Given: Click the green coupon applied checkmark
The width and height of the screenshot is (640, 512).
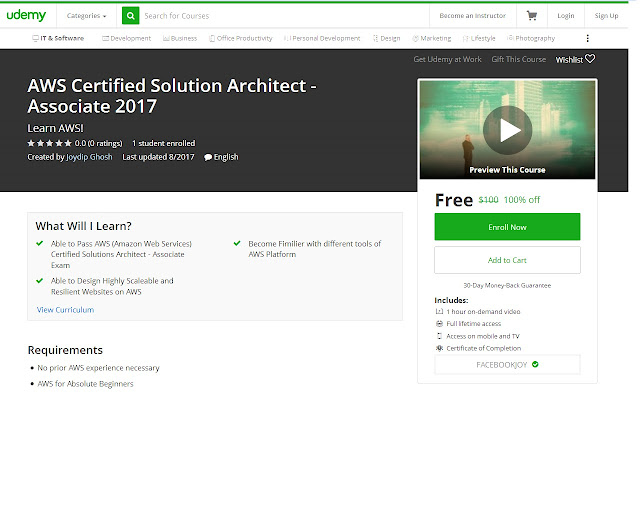Looking at the screenshot, I should point(535,364).
